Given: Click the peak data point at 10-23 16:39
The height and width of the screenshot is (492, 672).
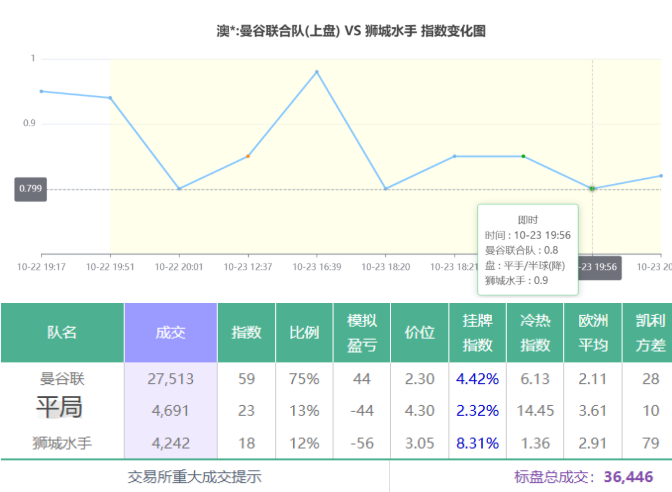Looking at the screenshot, I should click(317, 72).
